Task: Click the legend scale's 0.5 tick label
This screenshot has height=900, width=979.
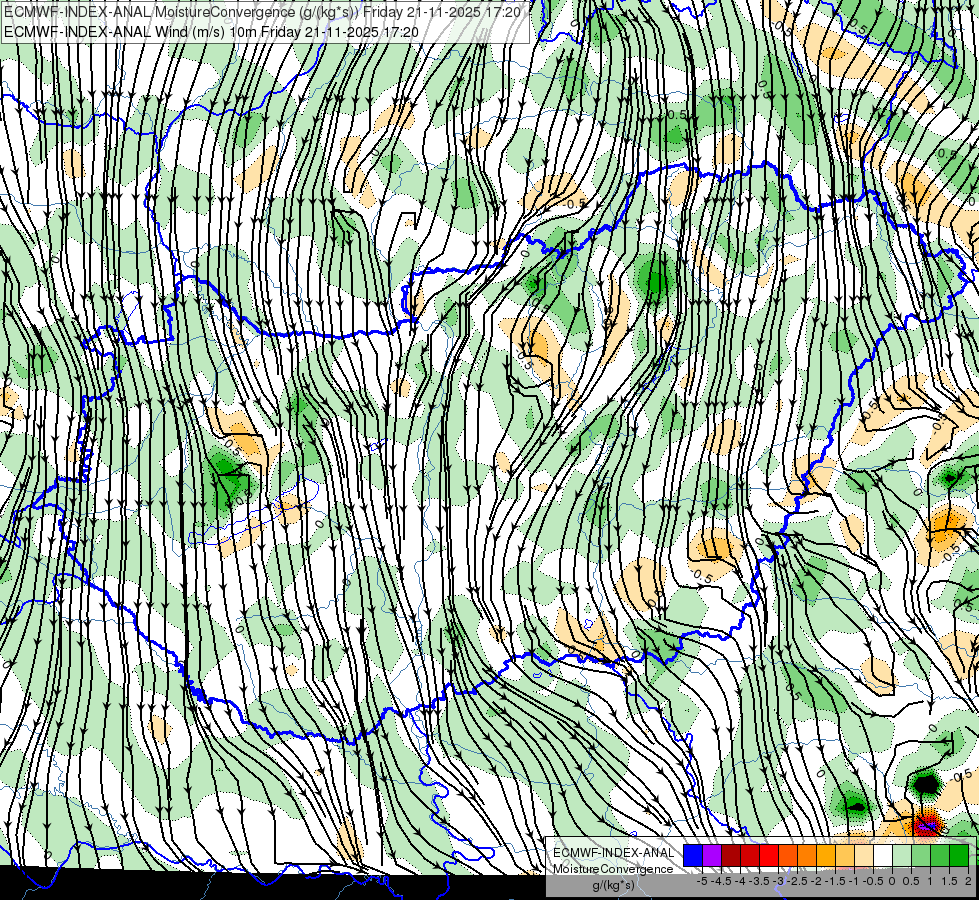Action: [911, 881]
